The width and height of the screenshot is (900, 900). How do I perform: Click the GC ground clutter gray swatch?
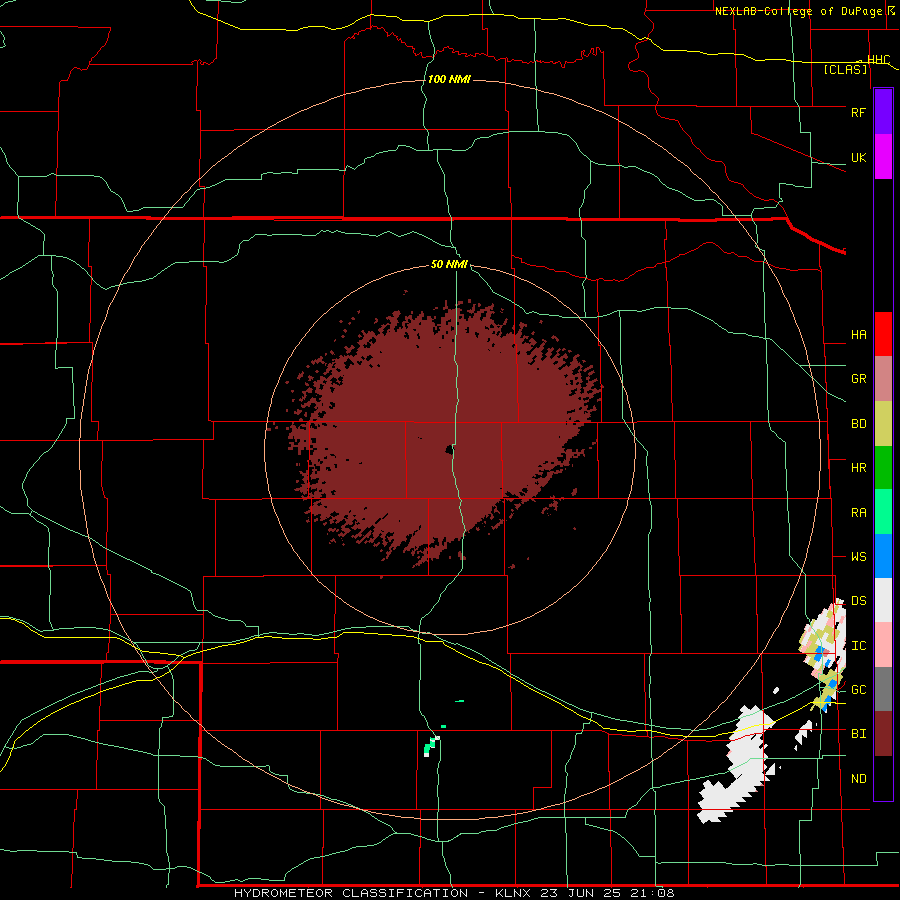[883, 689]
